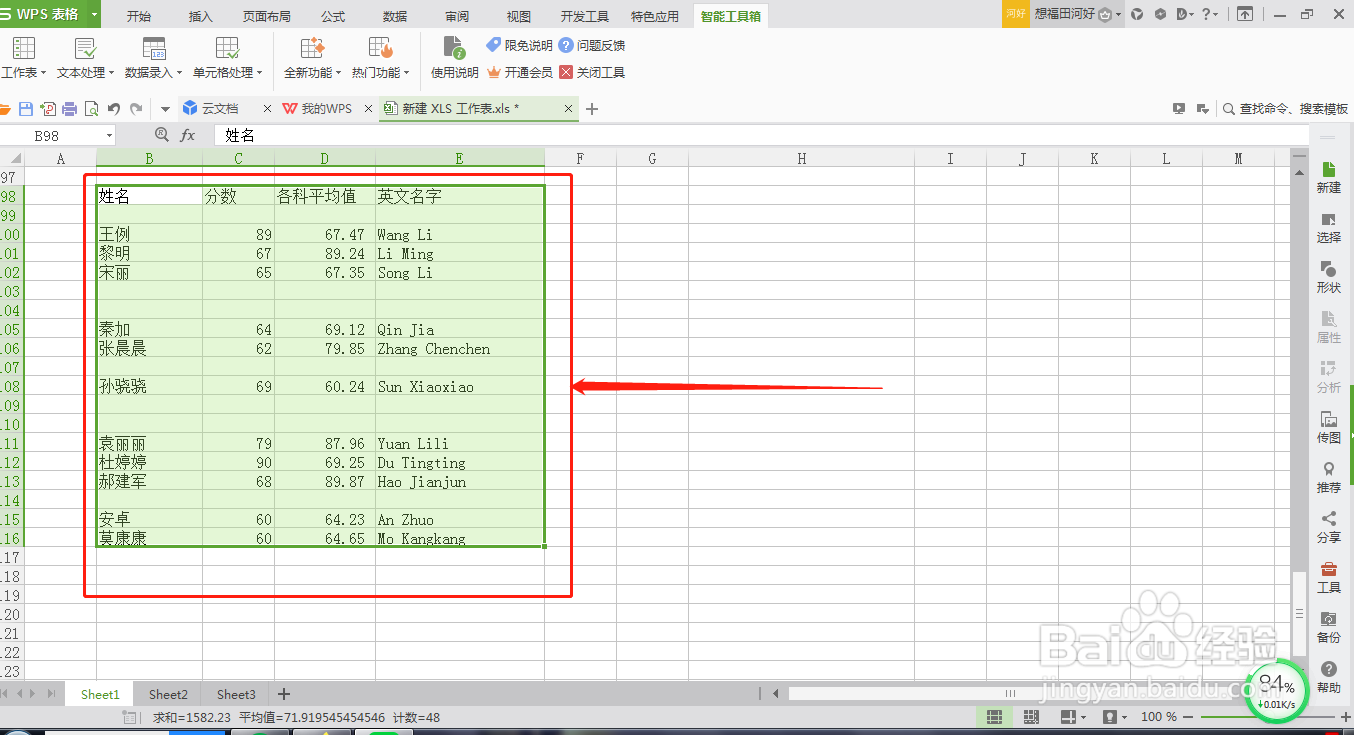Click the 100 % zoom level
The height and width of the screenshot is (735, 1354).
tap(1159, 717)
